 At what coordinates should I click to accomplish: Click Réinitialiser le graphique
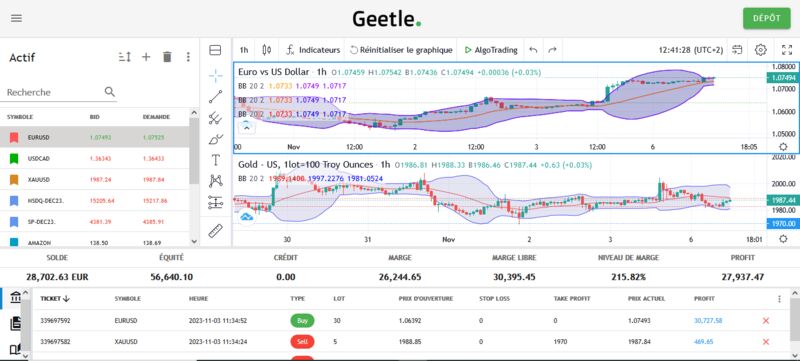coord(401,50)
